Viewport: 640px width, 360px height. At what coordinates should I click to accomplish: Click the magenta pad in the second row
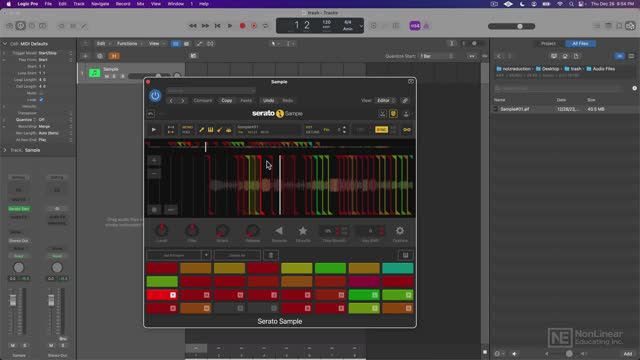pos(364,281)
